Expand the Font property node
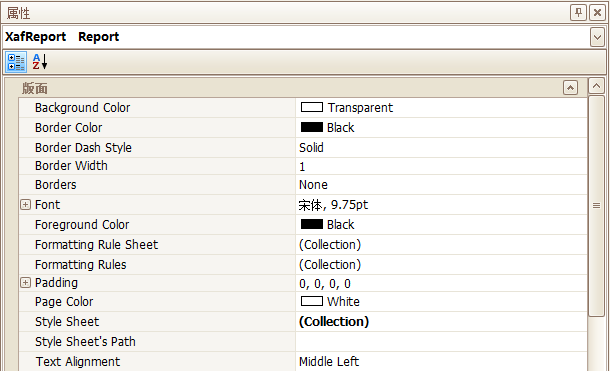The height and width of the screenshot is (371, 610). pos(25,205)
